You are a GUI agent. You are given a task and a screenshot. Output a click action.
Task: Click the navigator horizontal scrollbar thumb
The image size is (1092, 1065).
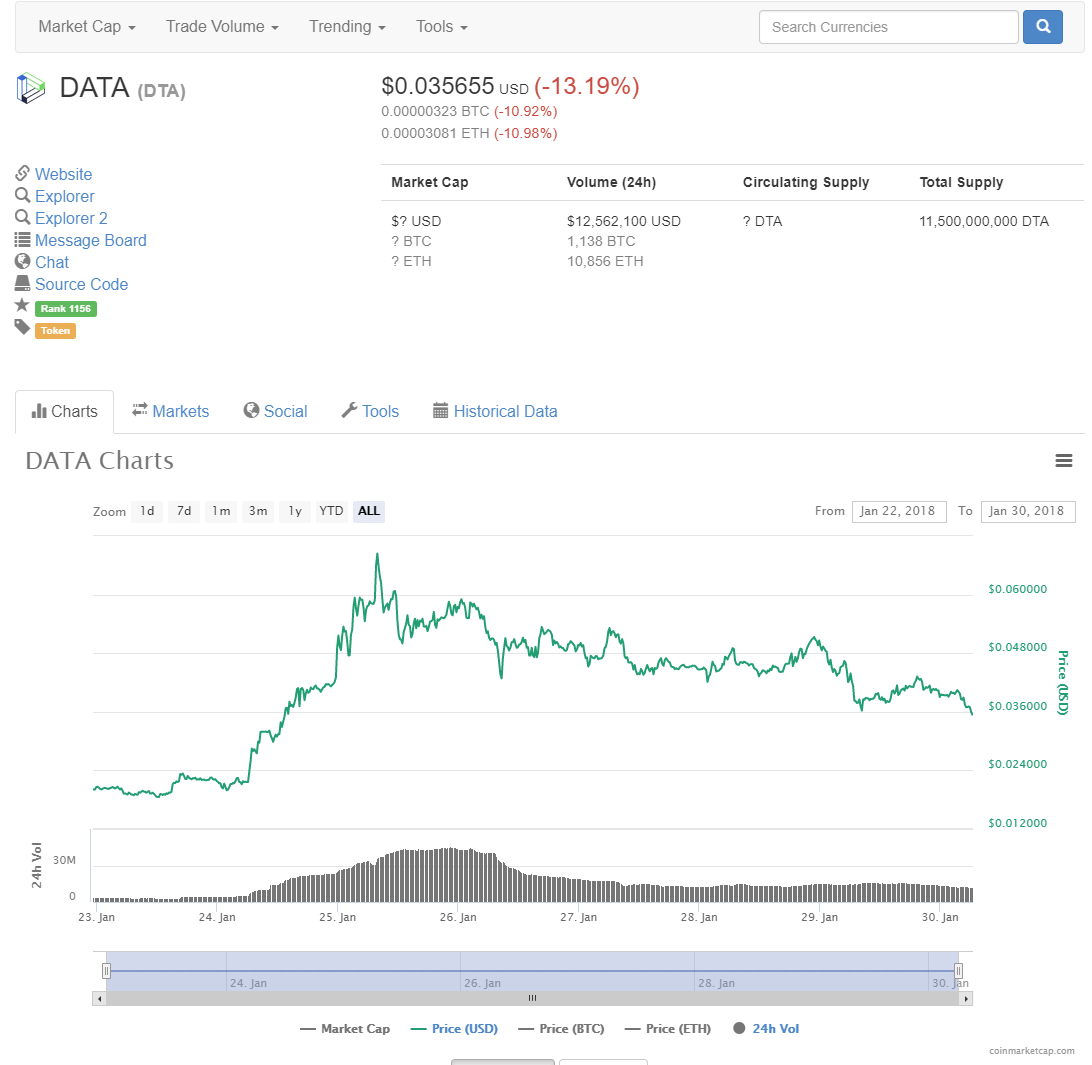(x=533, y=999)
